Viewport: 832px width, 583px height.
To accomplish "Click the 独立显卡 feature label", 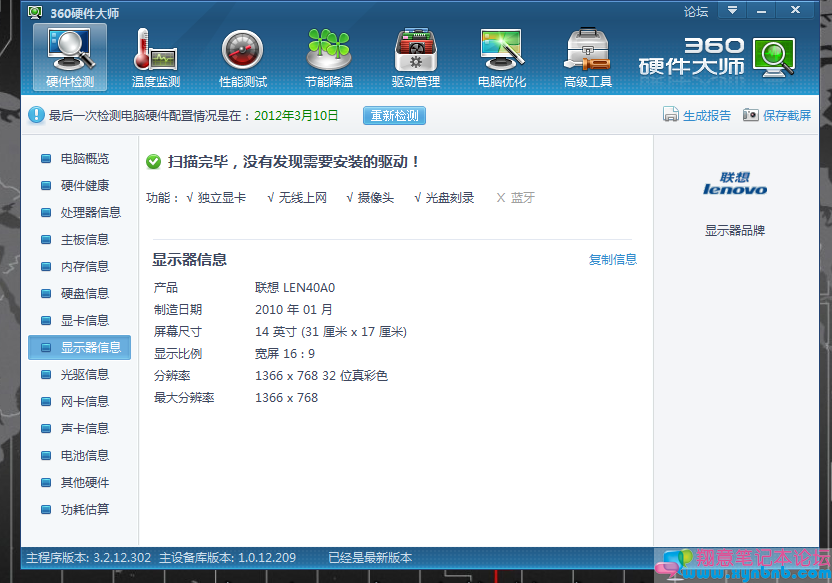I will coord(222,198).
